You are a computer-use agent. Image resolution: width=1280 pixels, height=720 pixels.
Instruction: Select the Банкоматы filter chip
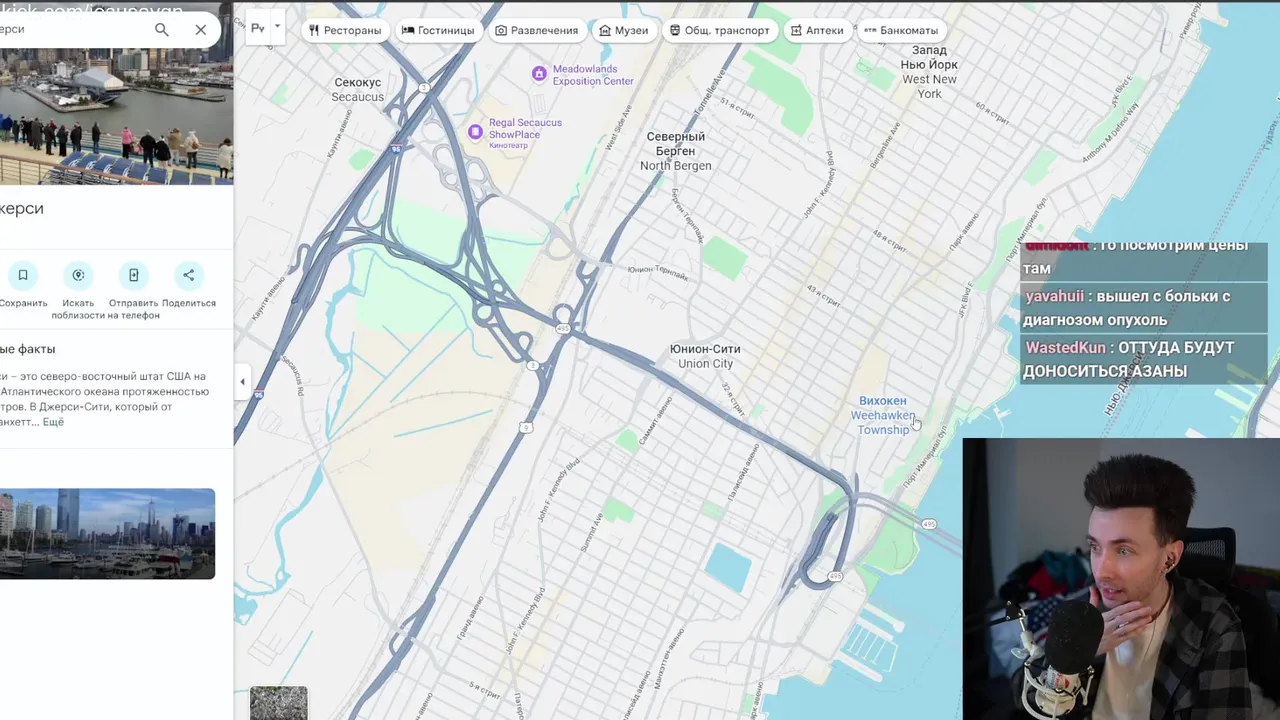[x=901, y=30]
